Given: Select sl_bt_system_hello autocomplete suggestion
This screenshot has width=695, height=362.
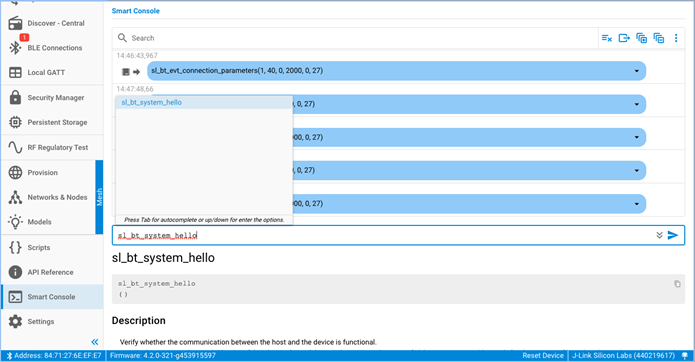Looking at the screenshot, I should 204,102.
